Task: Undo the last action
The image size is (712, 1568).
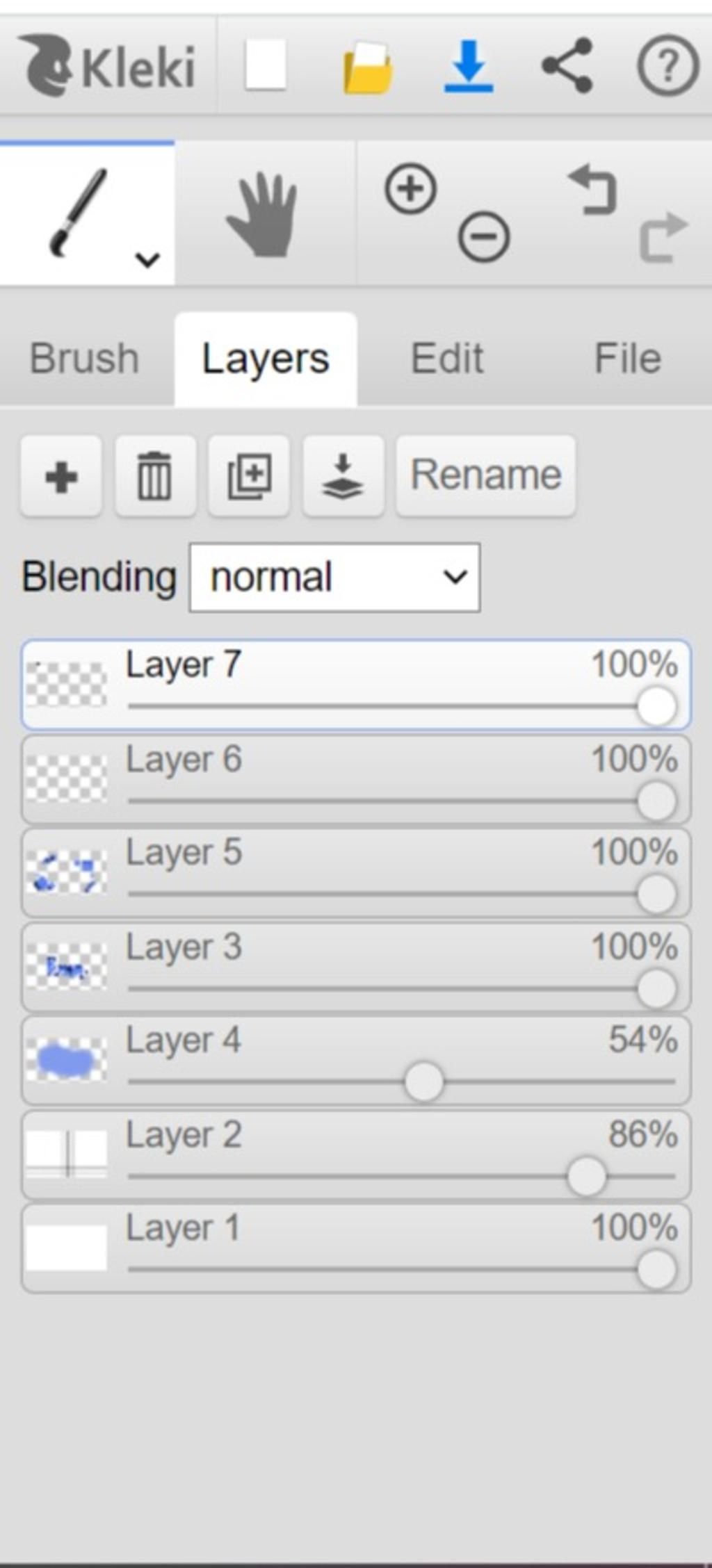Action: 593,189
